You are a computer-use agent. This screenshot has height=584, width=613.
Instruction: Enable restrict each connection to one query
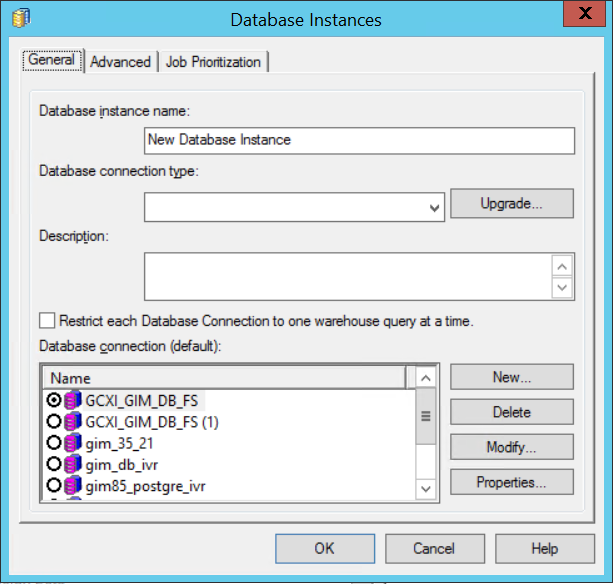[x=47, y=321]
